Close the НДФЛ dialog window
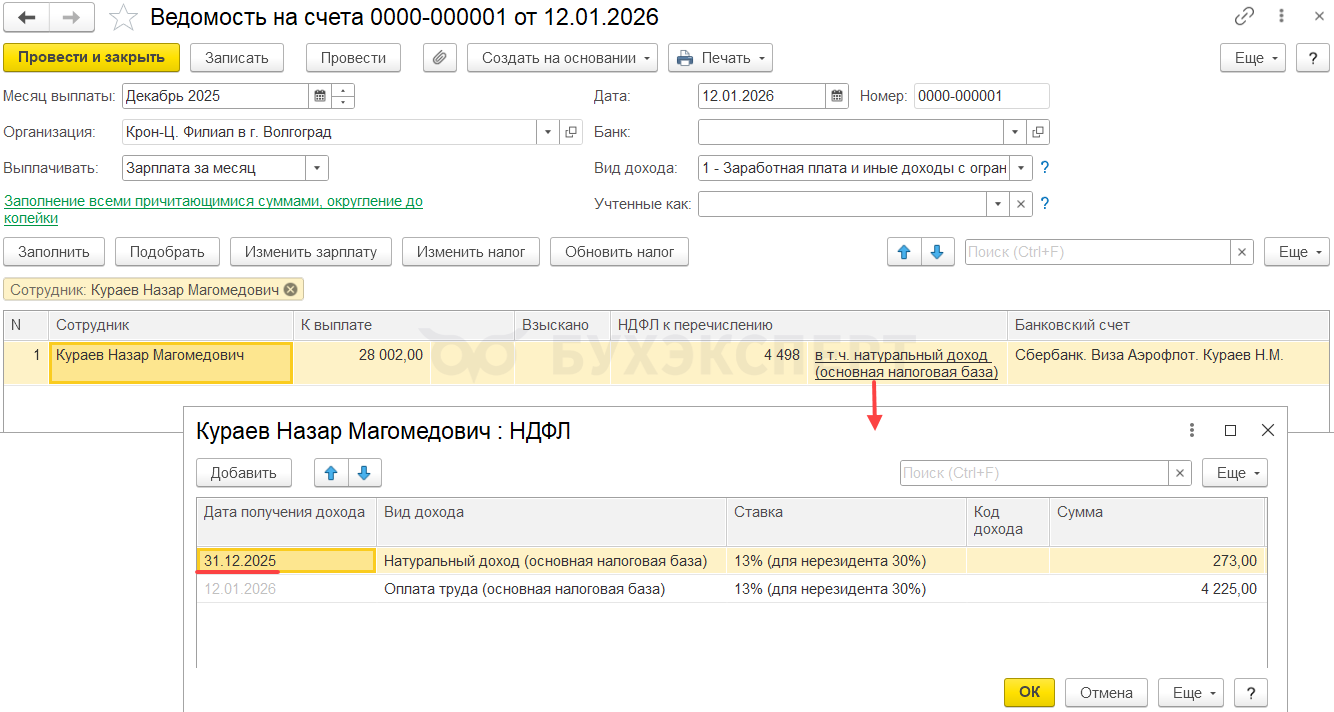The width and height of the screenshot is (1334, 712). 1268,430
